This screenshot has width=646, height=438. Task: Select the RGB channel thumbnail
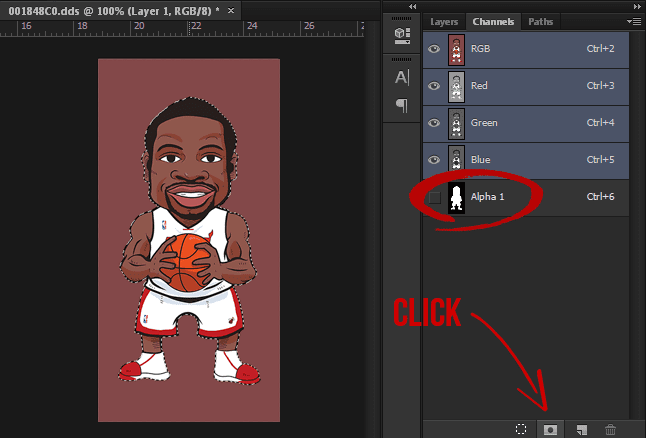click(x=456, y=50)
